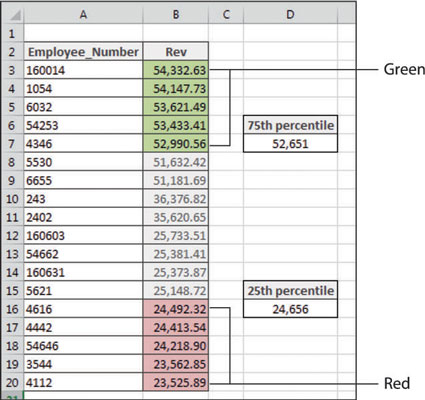
Task: Click revenue cell 36,376.82
Action: coord(176,199)
